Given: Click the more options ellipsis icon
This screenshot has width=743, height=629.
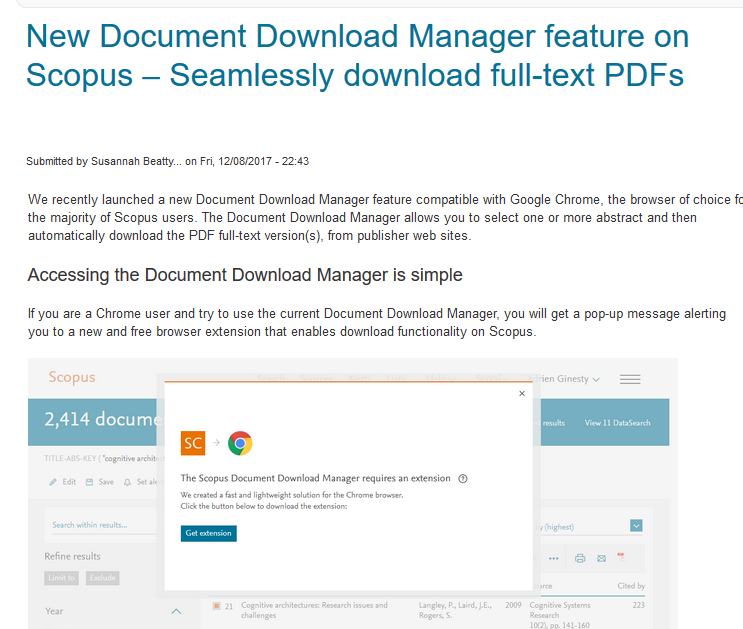Looking at the screenshot, I should [553, 558].
